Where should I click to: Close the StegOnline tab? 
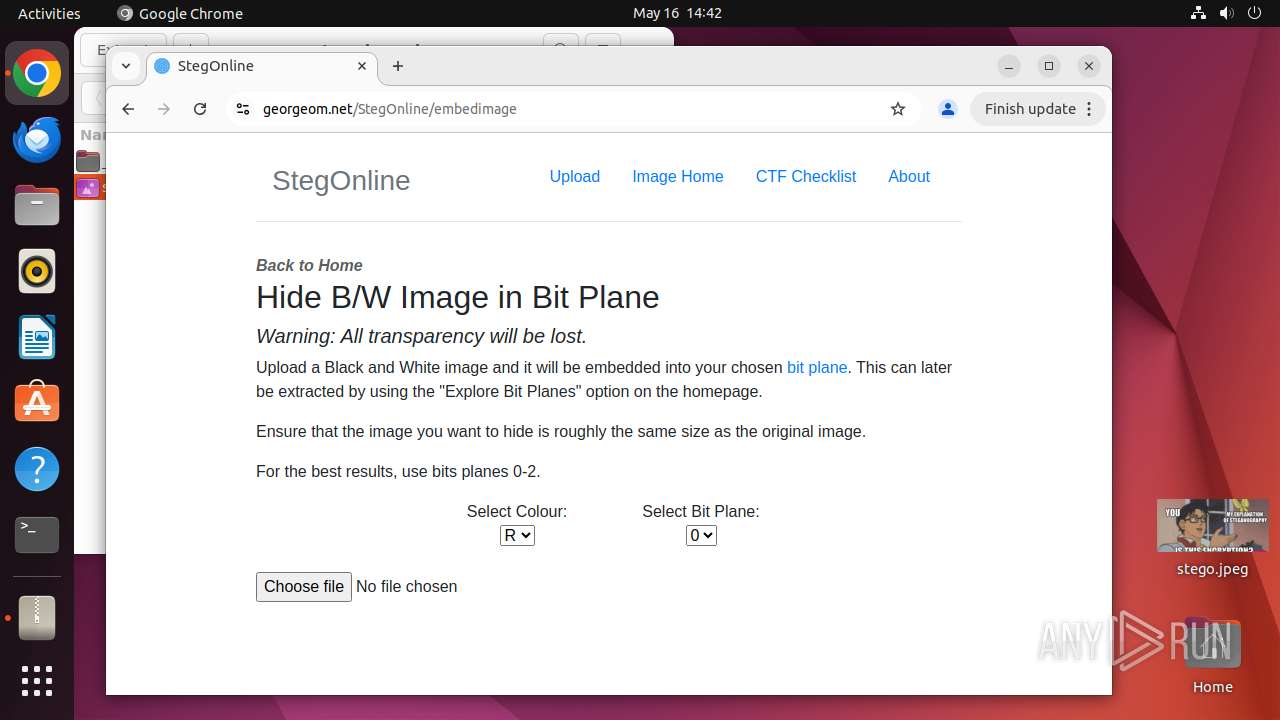pos(363,66)
